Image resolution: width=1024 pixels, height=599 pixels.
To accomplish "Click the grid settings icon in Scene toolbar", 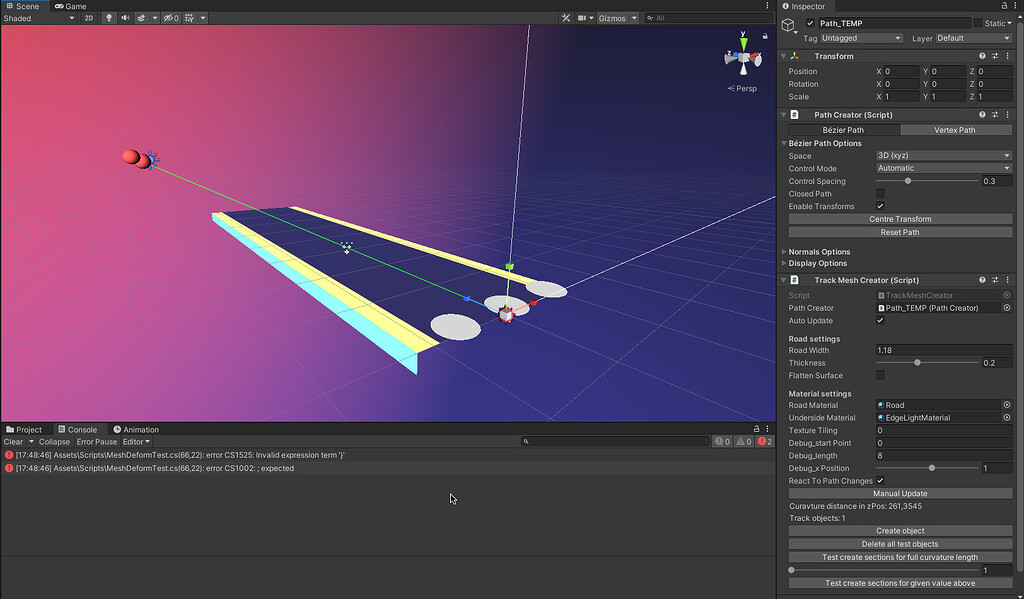I will click(x=187, y=17).
